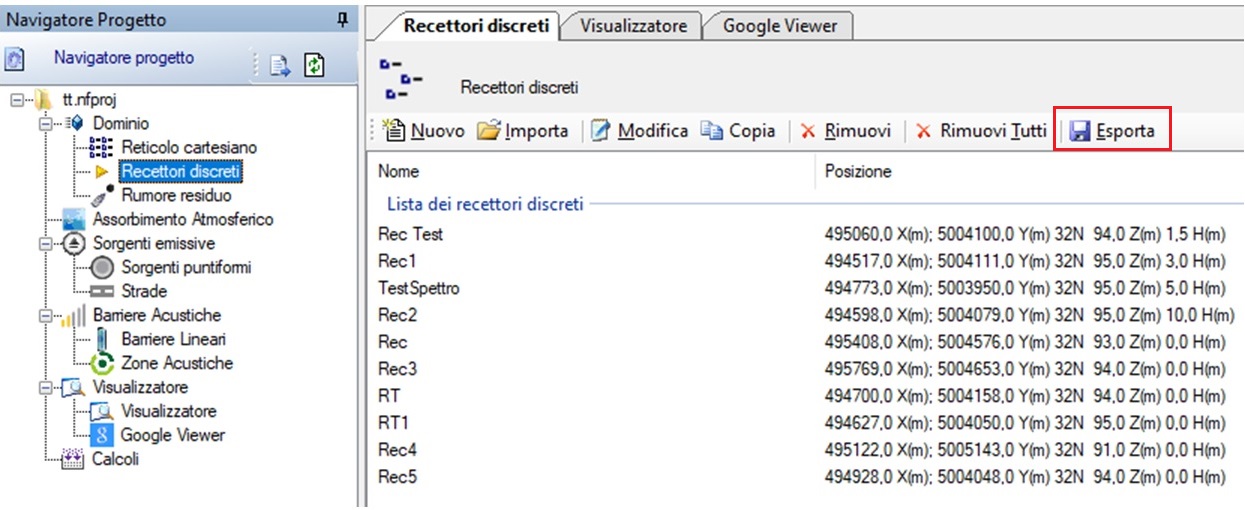Select Reticolo cartesiano in project tree

188,148
